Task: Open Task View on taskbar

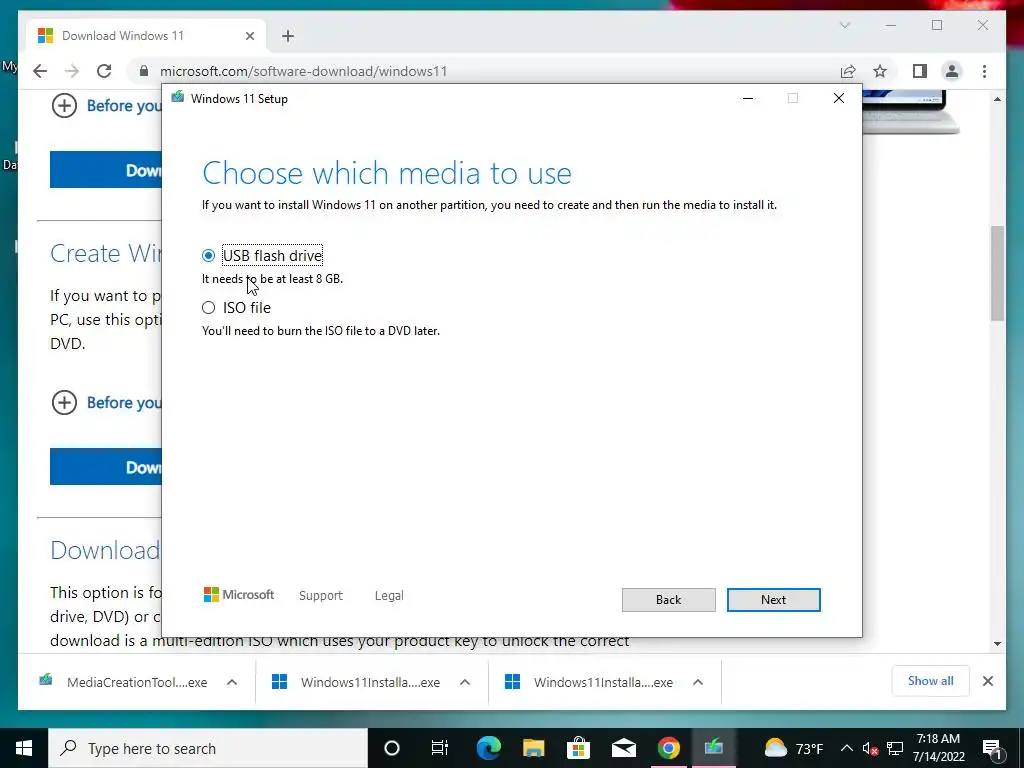Action: [440, 748]
